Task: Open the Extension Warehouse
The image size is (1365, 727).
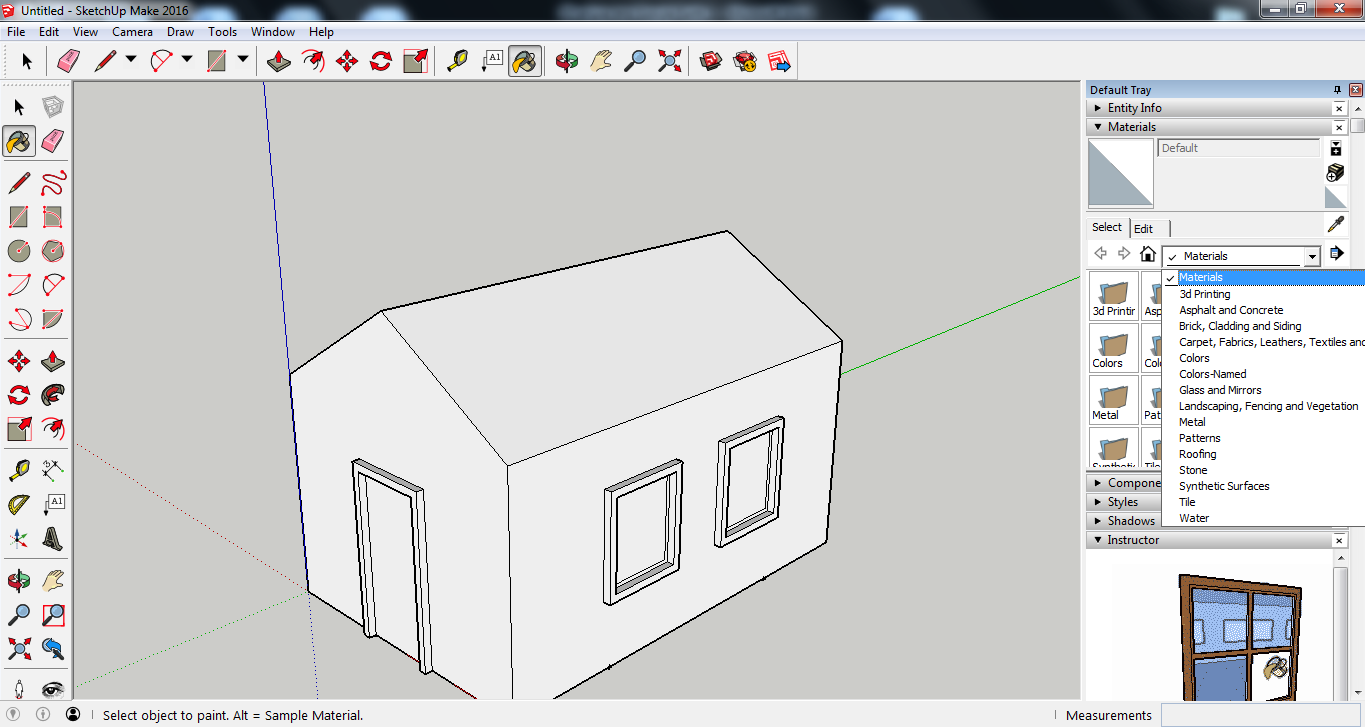Action: tap(745, 62)
